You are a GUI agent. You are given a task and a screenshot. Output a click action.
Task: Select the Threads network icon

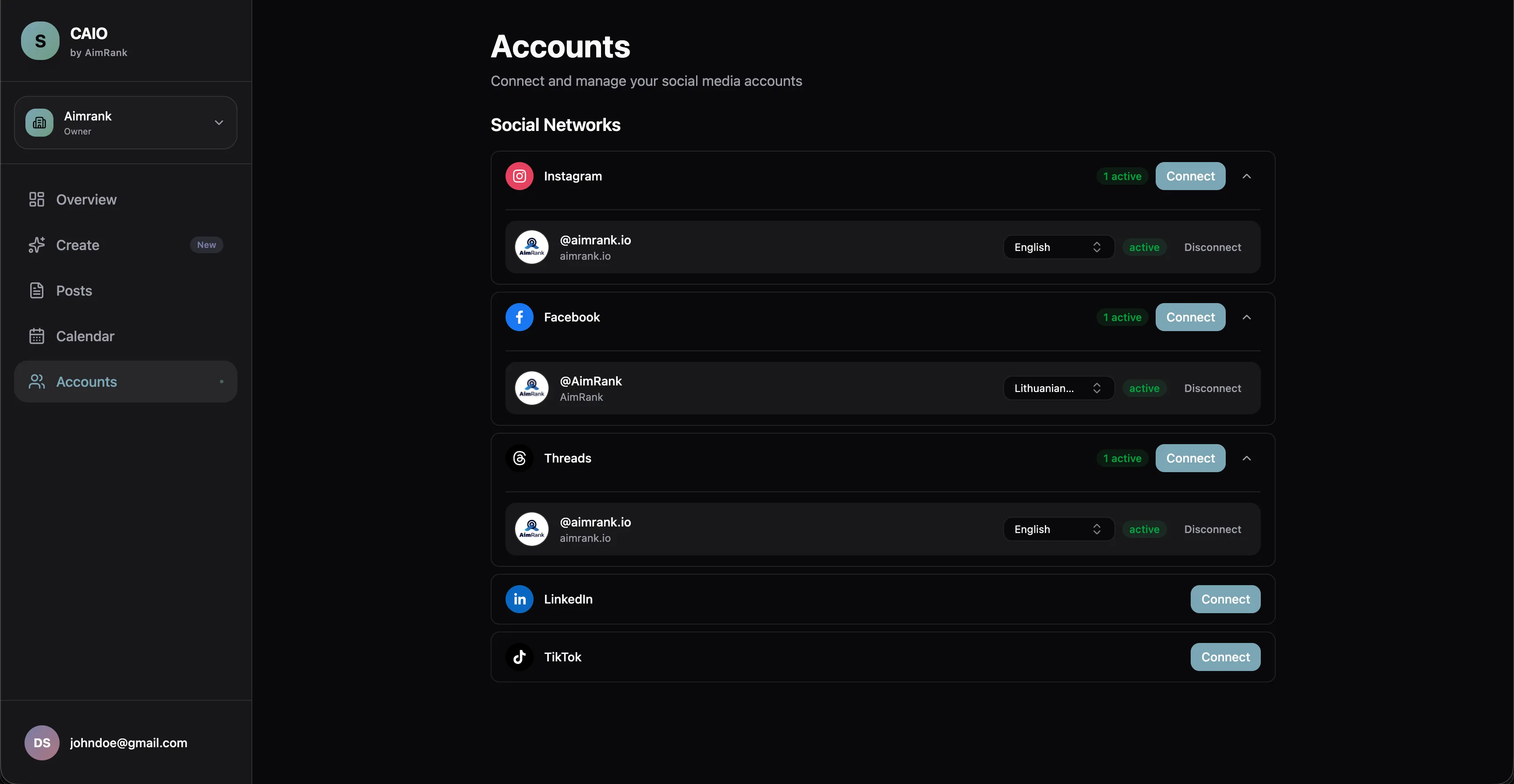pos(520,458)
